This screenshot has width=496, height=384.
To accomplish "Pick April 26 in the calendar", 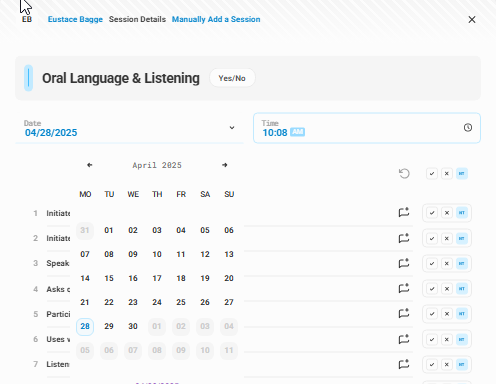I will (205, 302).
